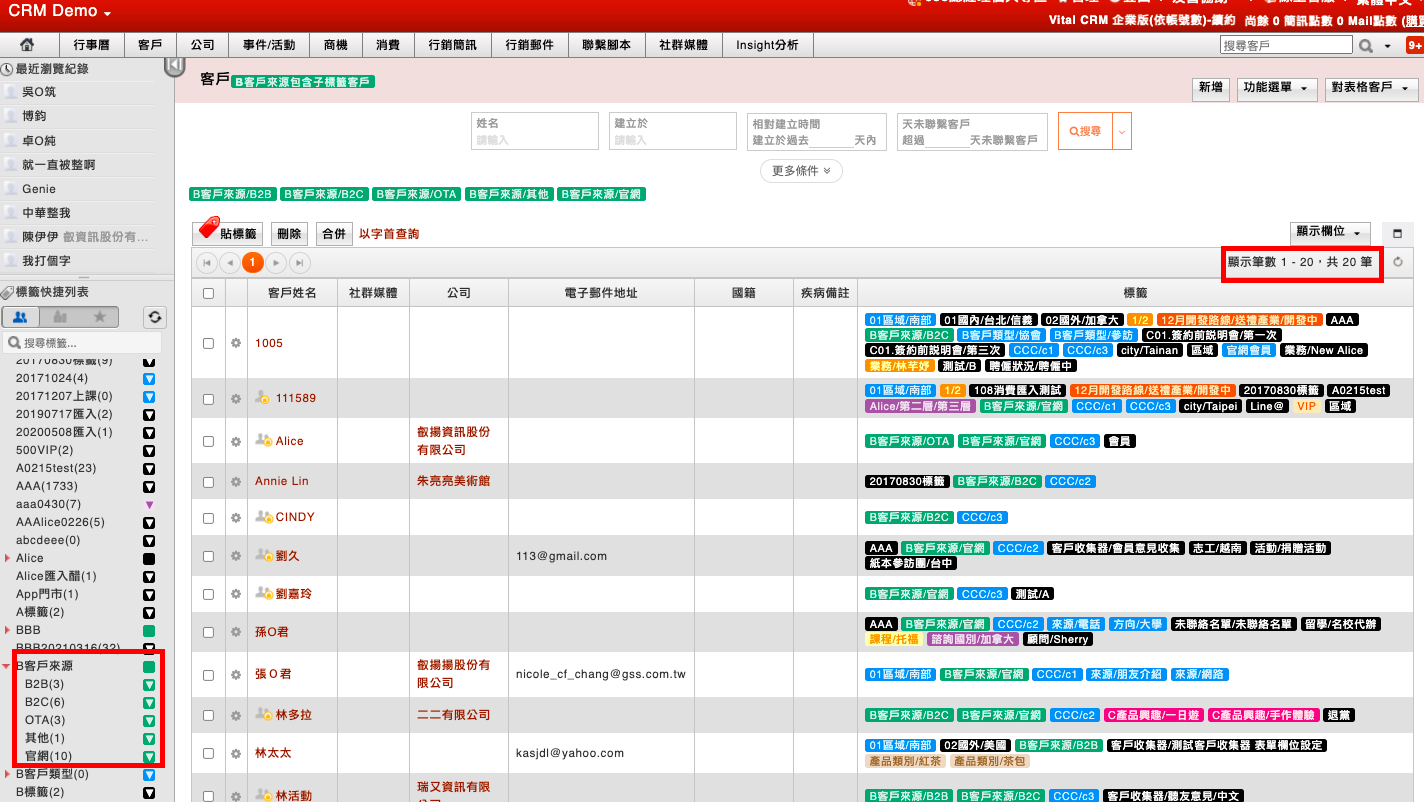
Task: Open the gear menu for 林太太 row
Action: [236, 753]
